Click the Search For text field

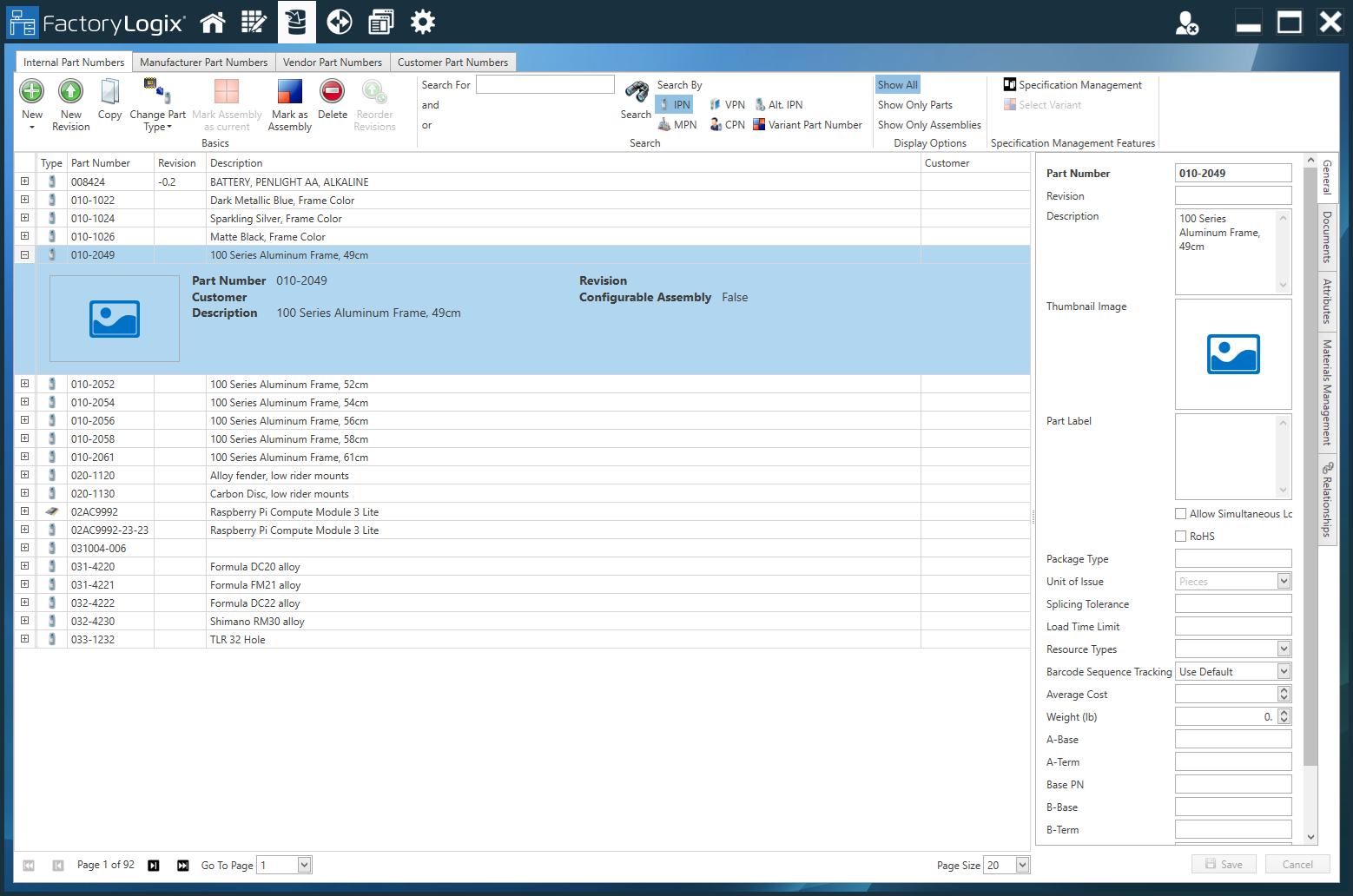(544, 85)
